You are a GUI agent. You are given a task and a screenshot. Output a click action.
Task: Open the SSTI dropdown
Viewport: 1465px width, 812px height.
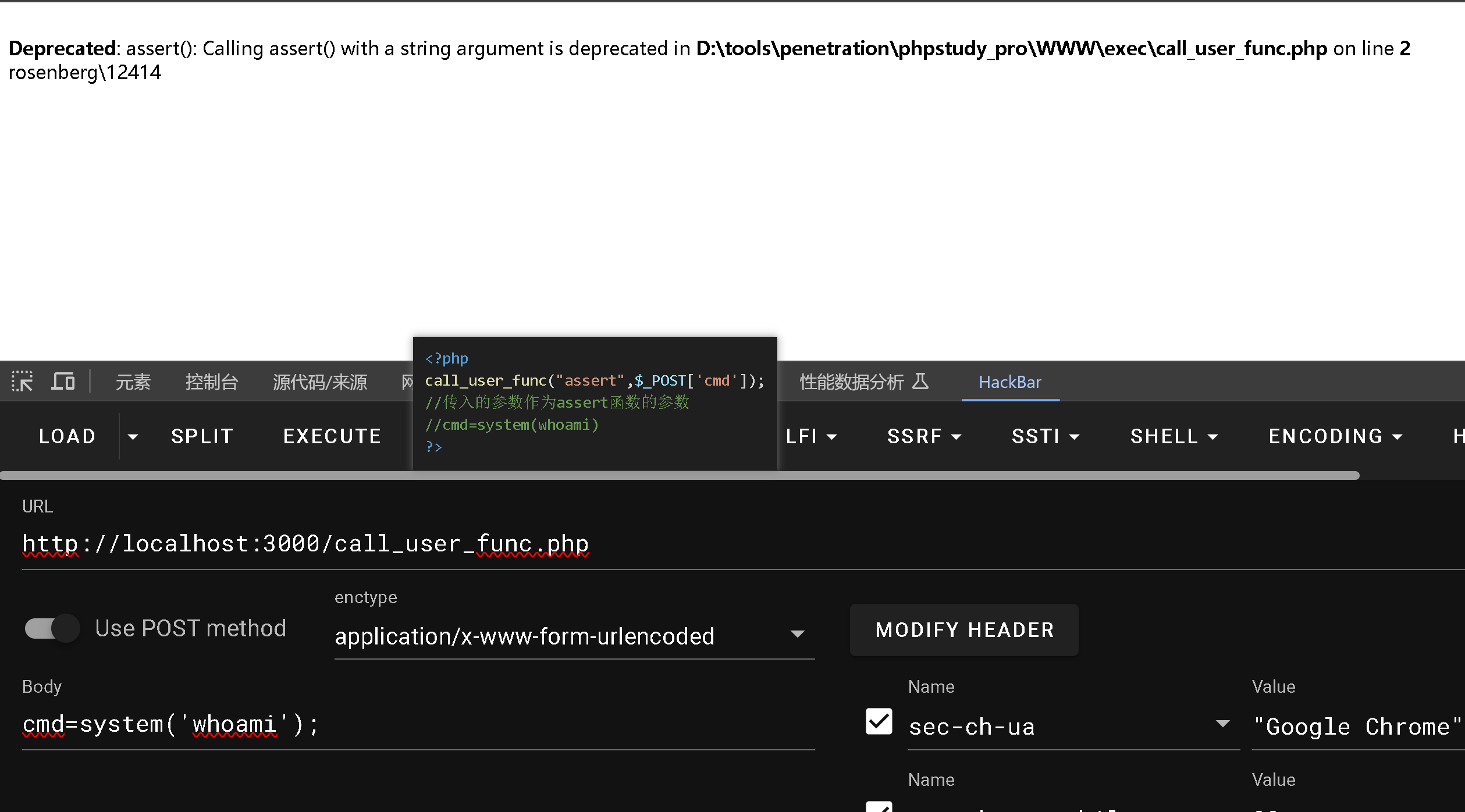coord(1045,436)
